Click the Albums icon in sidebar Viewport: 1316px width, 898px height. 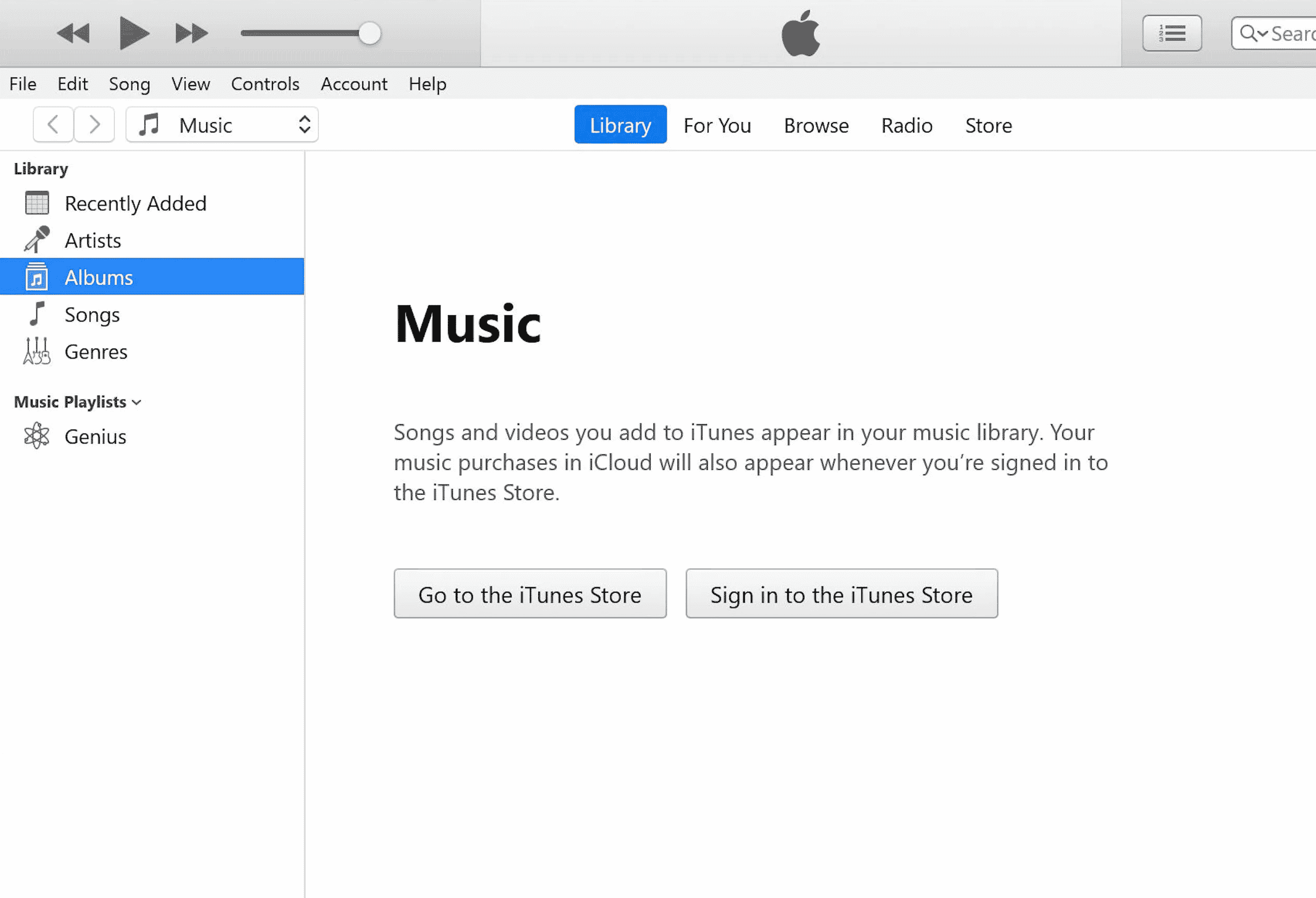(36, 276)
